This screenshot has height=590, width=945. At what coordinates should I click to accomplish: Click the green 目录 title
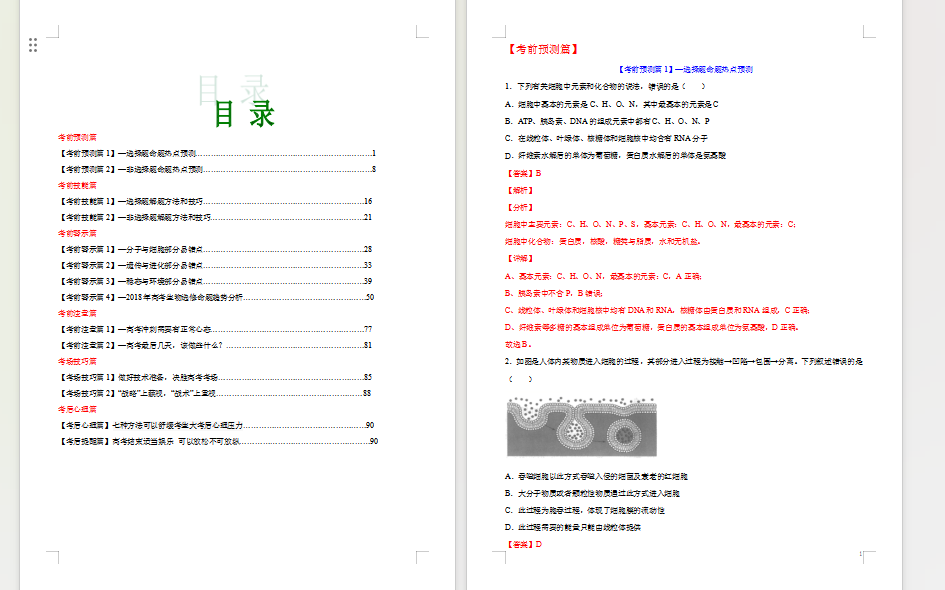pos(245,114)
